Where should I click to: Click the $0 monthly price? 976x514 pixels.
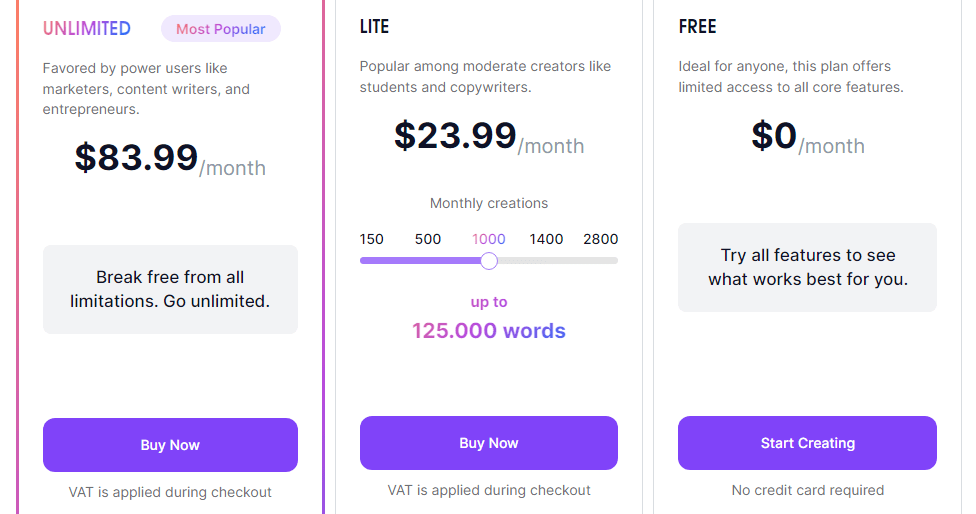pos(775,136)
